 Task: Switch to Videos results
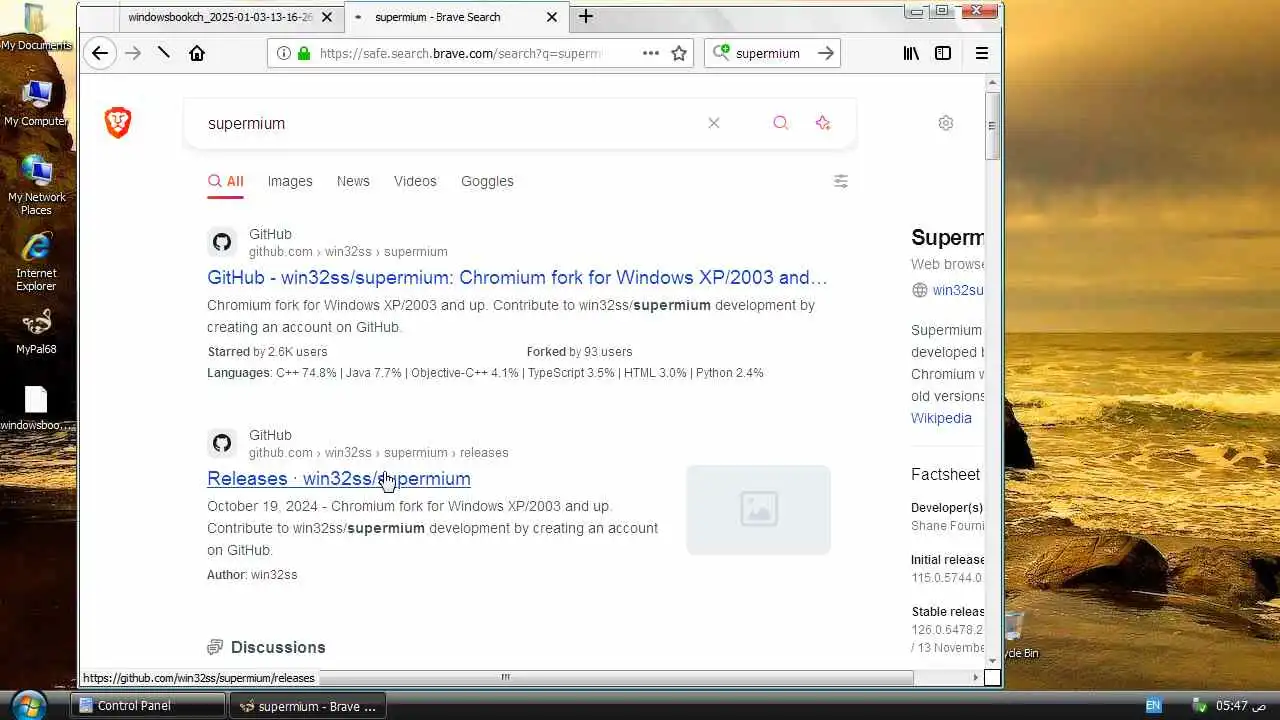coord(415,181)
